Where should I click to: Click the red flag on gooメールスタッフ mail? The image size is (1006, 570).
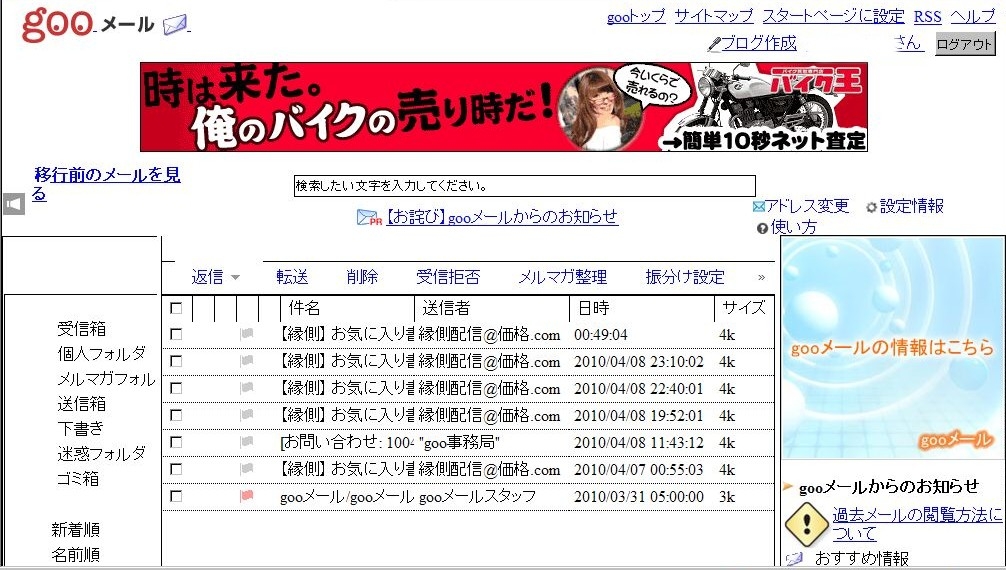pos(246,496)
